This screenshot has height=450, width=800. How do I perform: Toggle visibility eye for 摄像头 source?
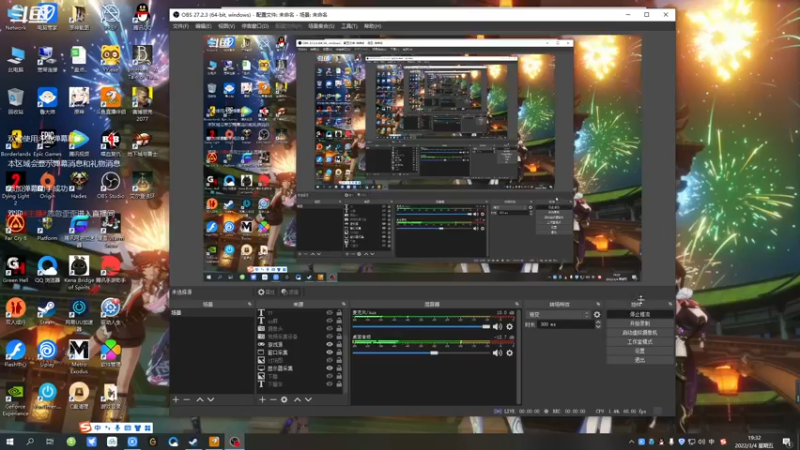(329, 329)
